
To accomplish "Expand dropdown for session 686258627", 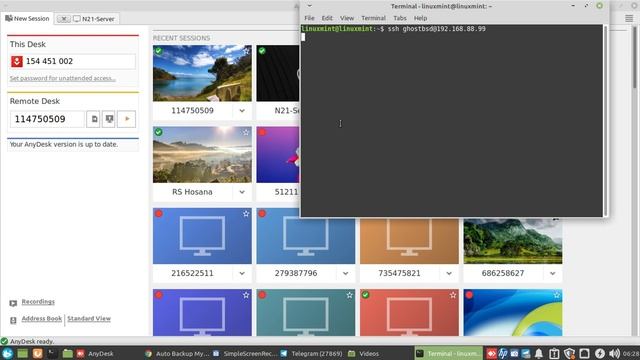I will tap(553, 273).
